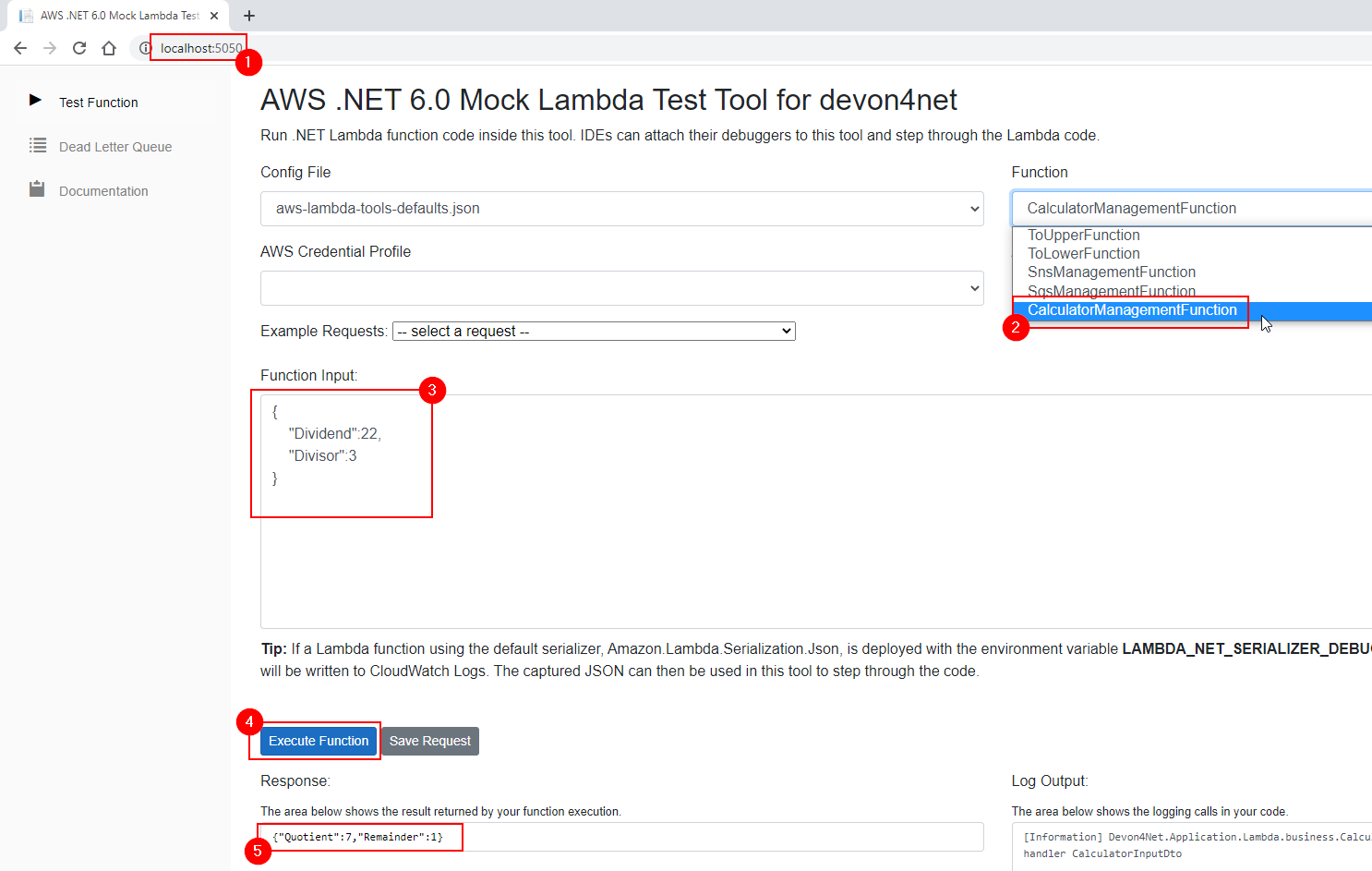Select CalculatorManagementFunction in the dropdown
The height and width of the screenshot is (871, 1372).
coord(1132,310)
